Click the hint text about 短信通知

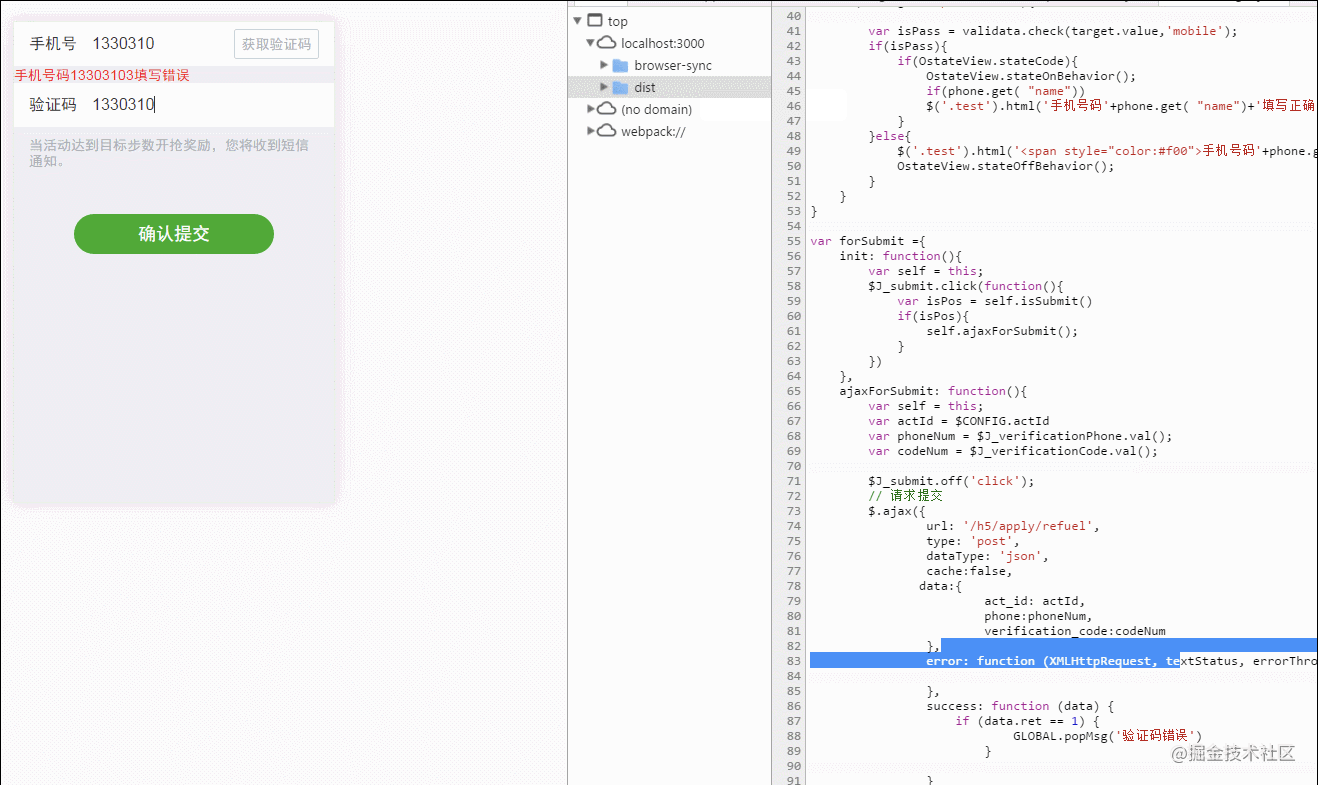coord(169,153)
